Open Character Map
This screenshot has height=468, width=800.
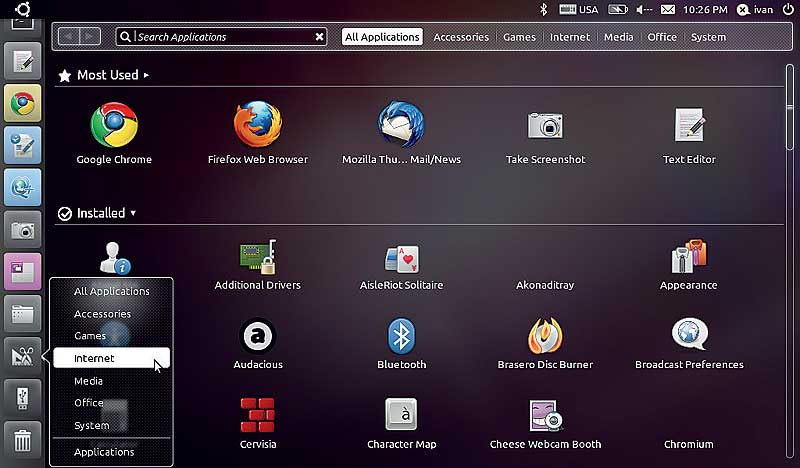pos(401,424)
